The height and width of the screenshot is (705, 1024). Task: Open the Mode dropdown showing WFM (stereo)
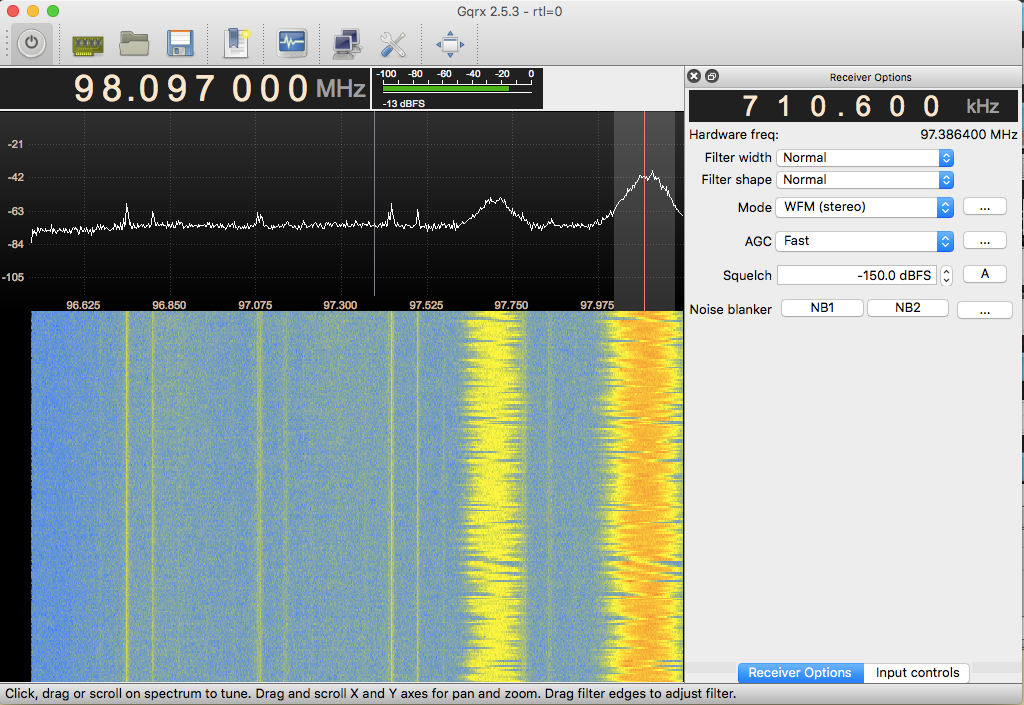point(864,207)
